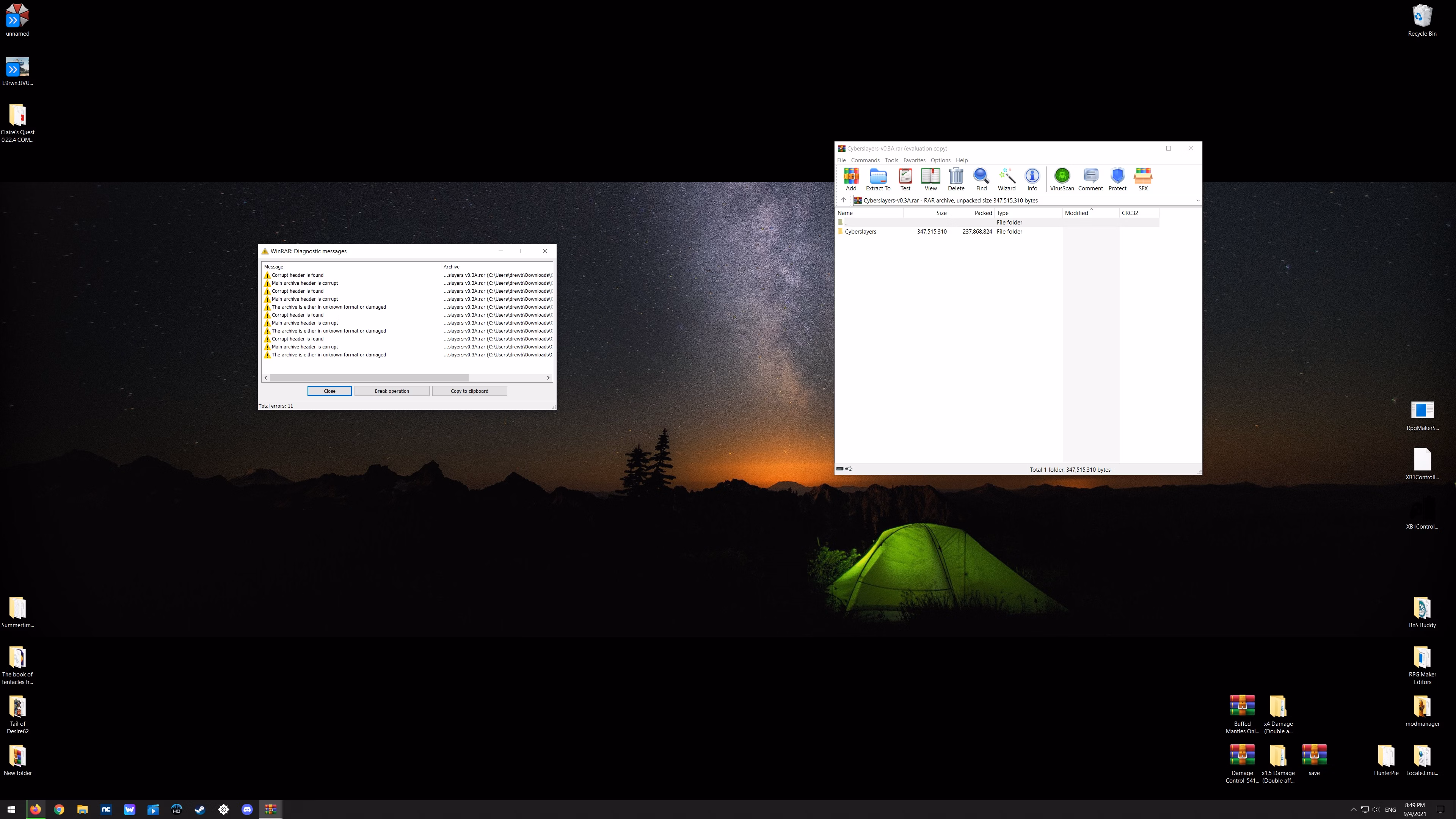Sort file list by Modified column

[x=1090, y=212]
